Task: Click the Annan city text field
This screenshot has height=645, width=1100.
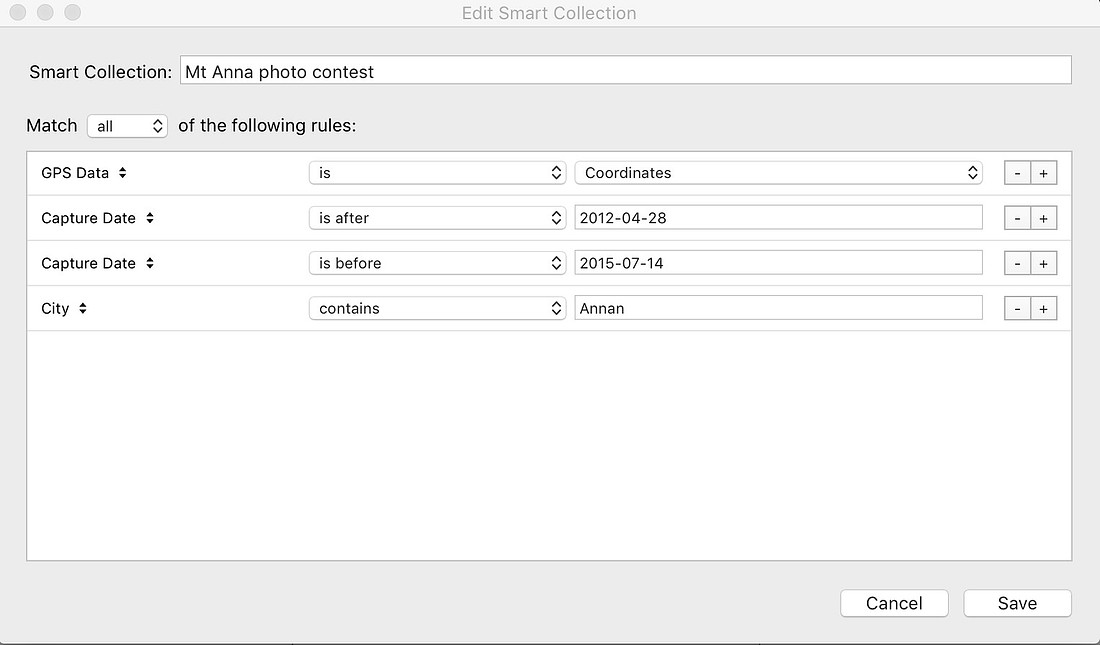Action: 778,309
